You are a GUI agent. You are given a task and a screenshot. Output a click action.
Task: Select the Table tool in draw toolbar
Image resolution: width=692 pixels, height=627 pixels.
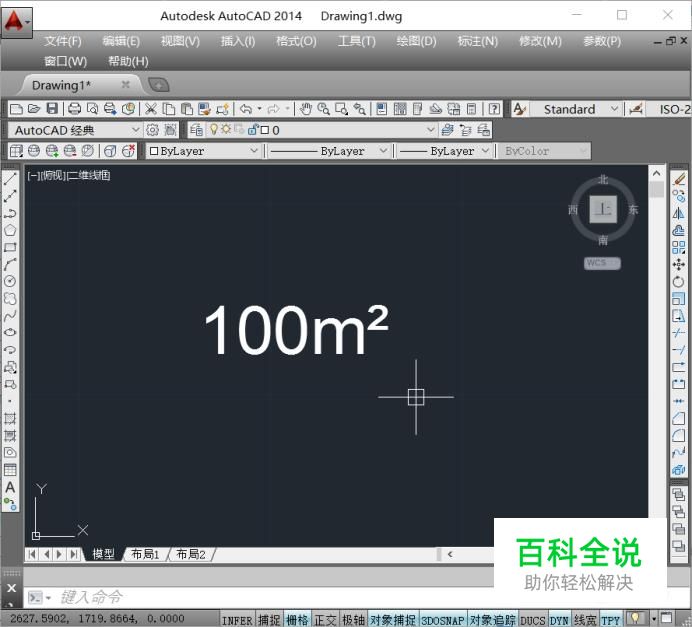click(10, 470)
